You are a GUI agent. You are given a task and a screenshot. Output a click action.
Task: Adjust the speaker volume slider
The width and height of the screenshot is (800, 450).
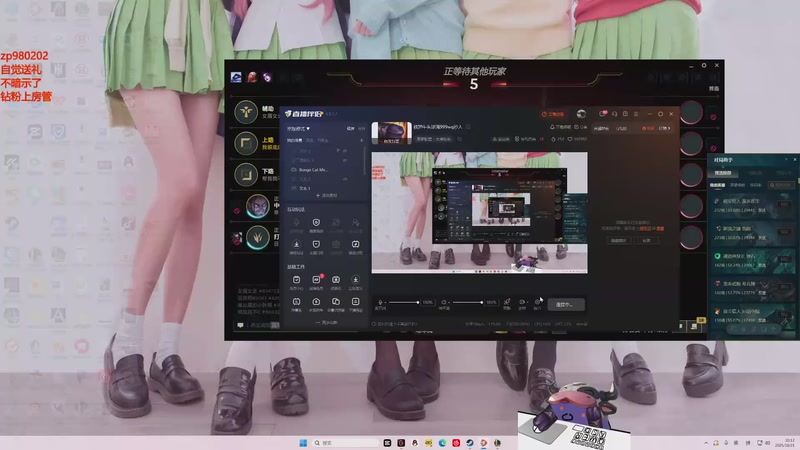tap(467, 302)
